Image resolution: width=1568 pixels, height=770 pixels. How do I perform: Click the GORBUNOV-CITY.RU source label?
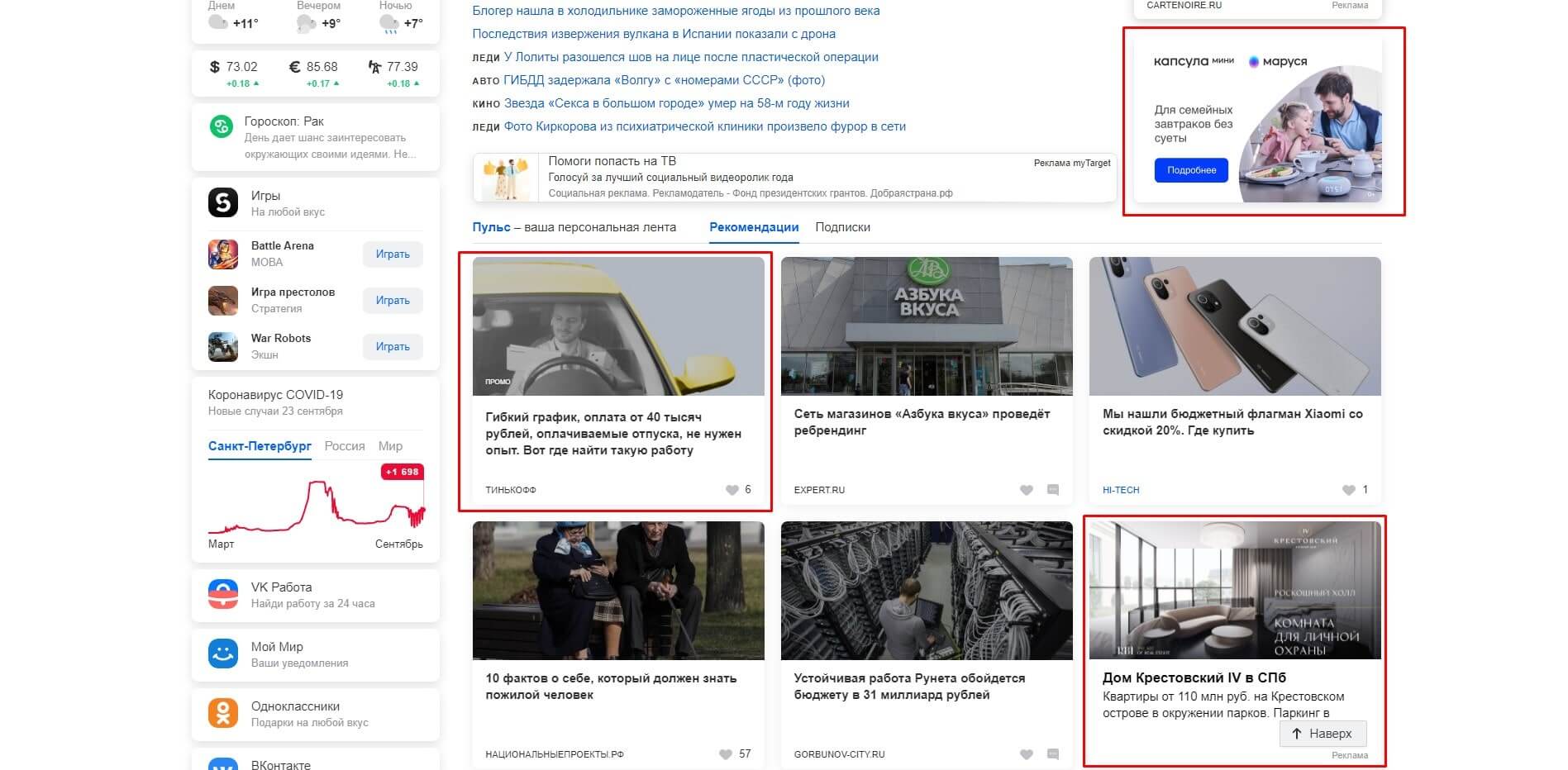839,754
